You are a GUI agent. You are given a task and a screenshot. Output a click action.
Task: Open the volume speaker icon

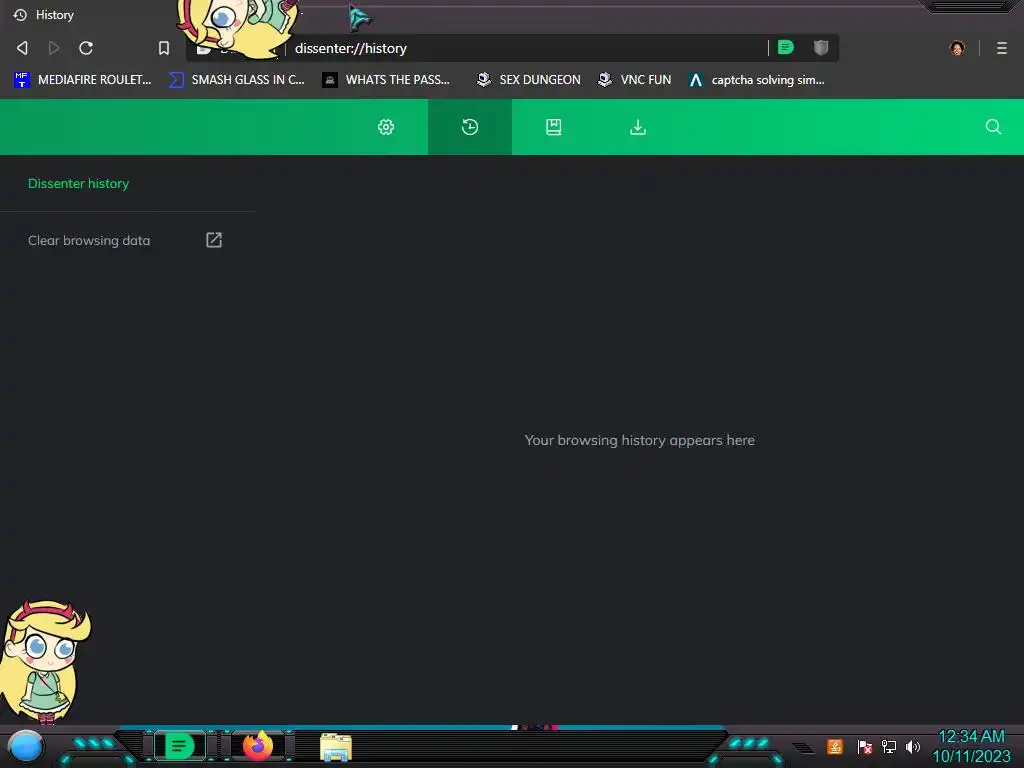point(912,746)
